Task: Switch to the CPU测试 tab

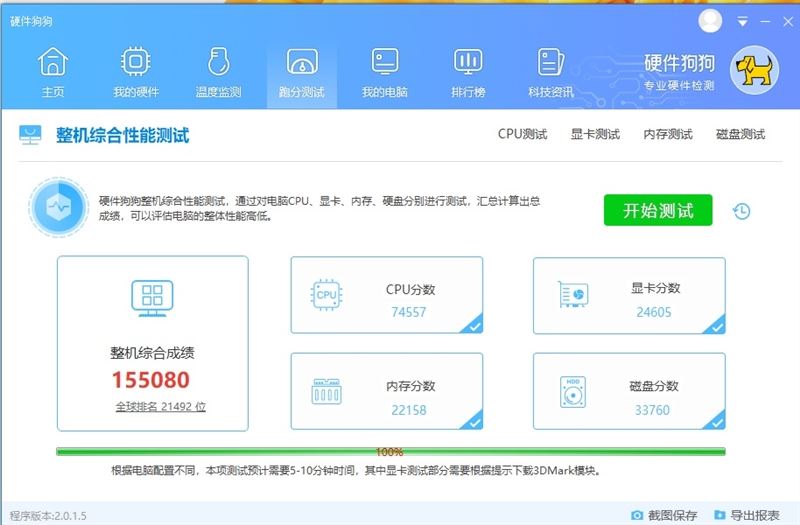Action: 522,134
